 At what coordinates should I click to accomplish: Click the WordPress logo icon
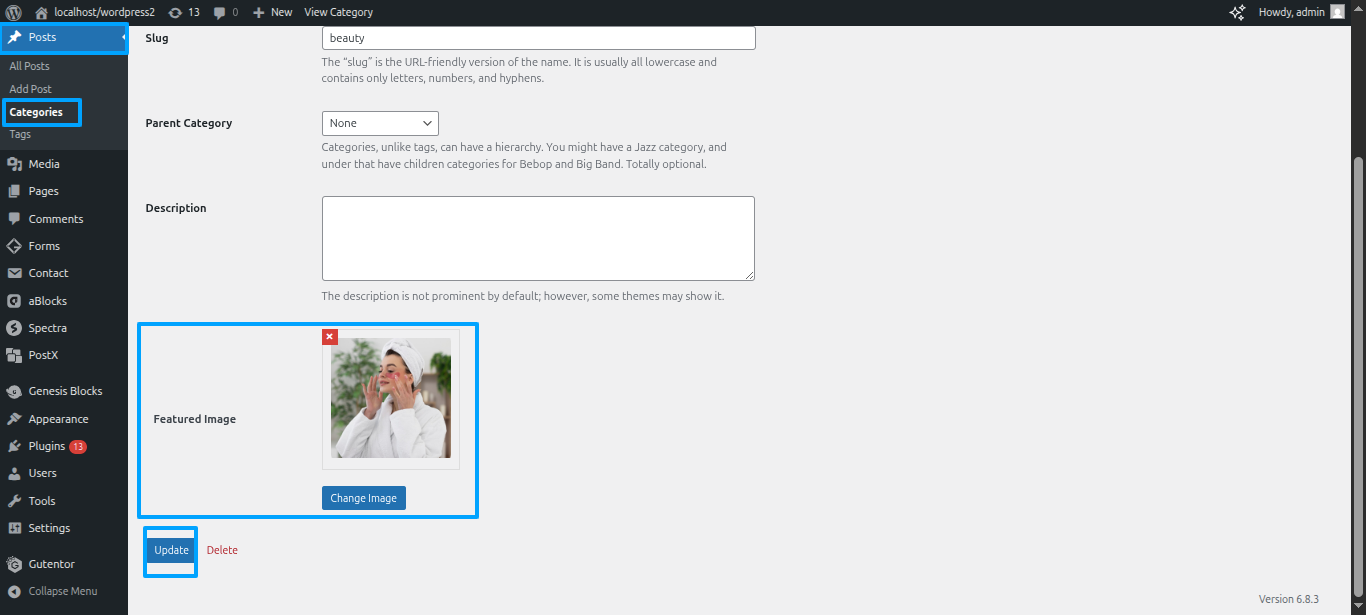(x=14, y=12)
